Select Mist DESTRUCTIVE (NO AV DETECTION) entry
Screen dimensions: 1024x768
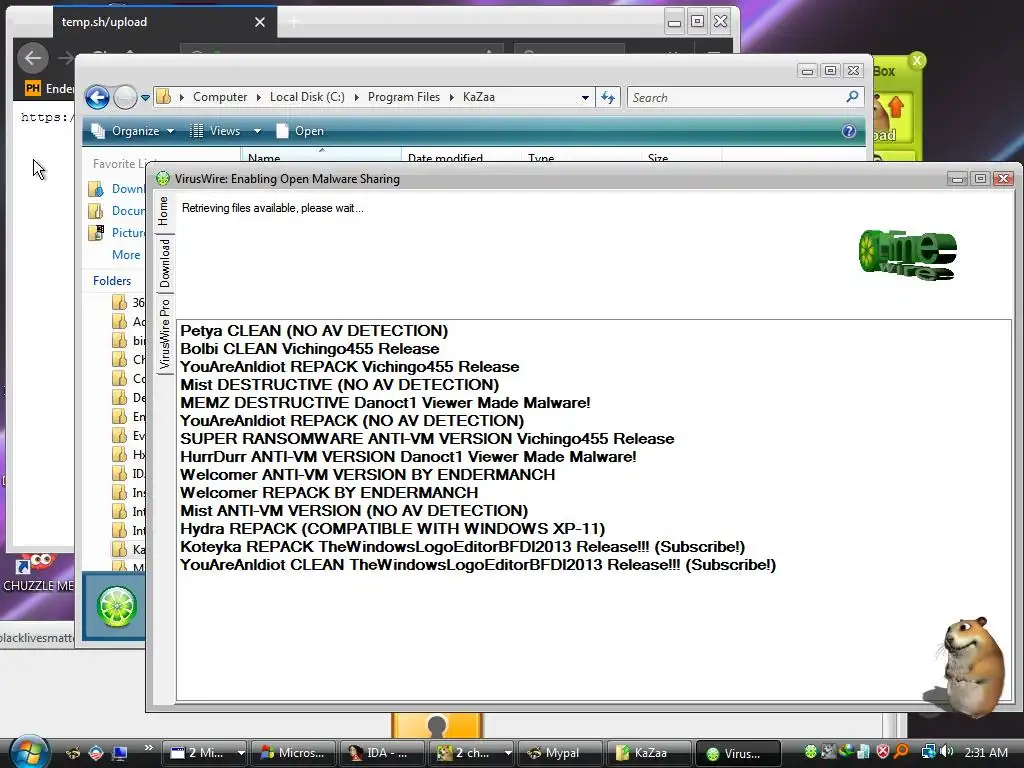click(x=340, y=385)
